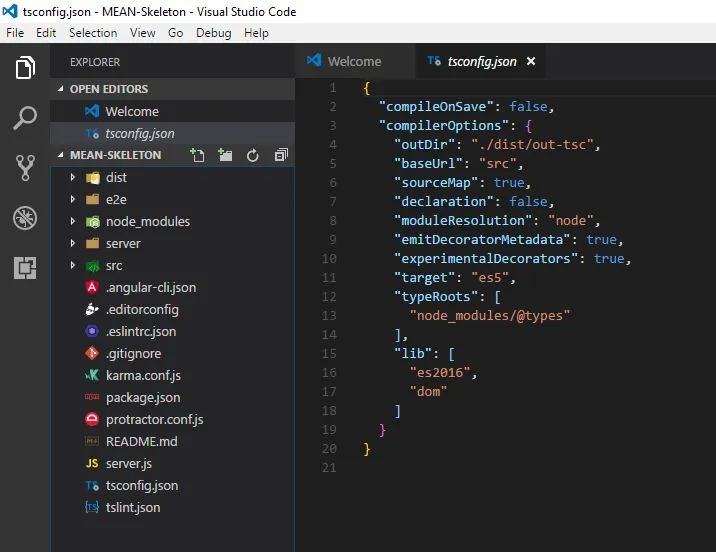This screenshot has height=552, width=716.
Task: Click the node_modules folder icon
Action: [x=93, y=221]
